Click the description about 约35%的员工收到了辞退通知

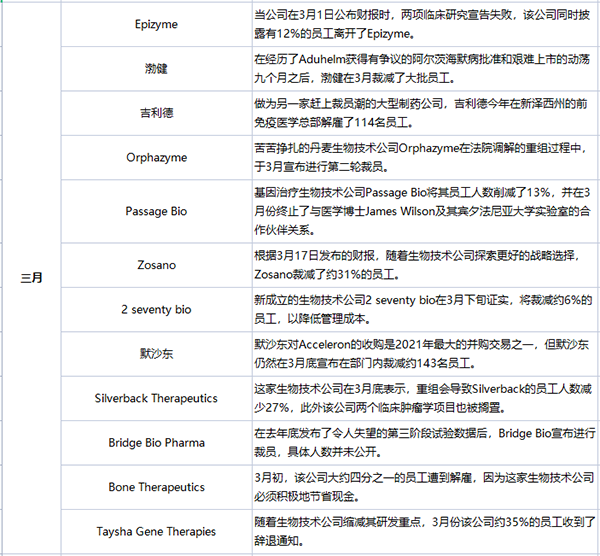click(x=426, y=532)
